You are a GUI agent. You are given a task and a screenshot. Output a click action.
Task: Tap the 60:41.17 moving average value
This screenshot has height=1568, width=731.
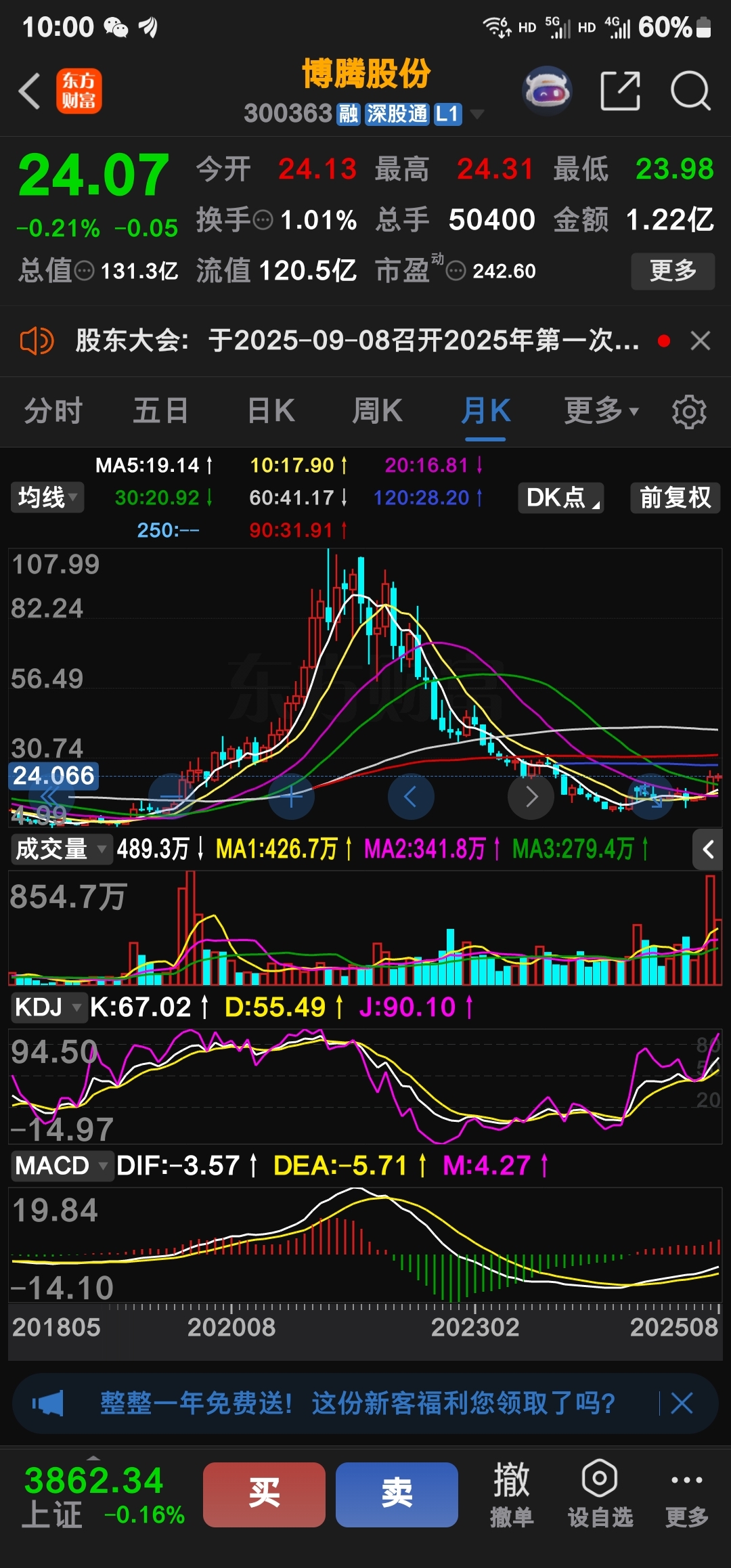pyautogui.click(x=298, y=498)
